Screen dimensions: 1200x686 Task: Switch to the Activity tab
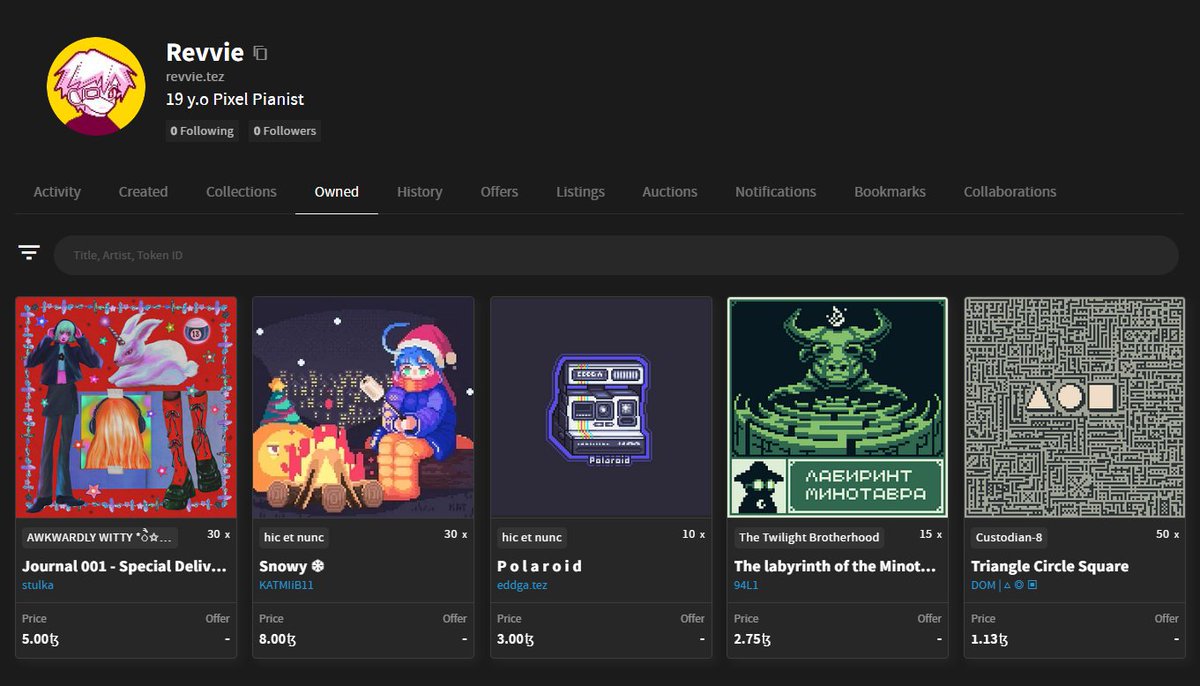point(57,191)
